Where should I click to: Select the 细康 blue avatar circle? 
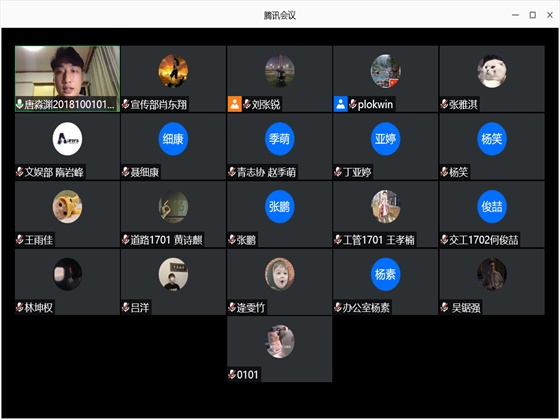[x=173, y=139]
